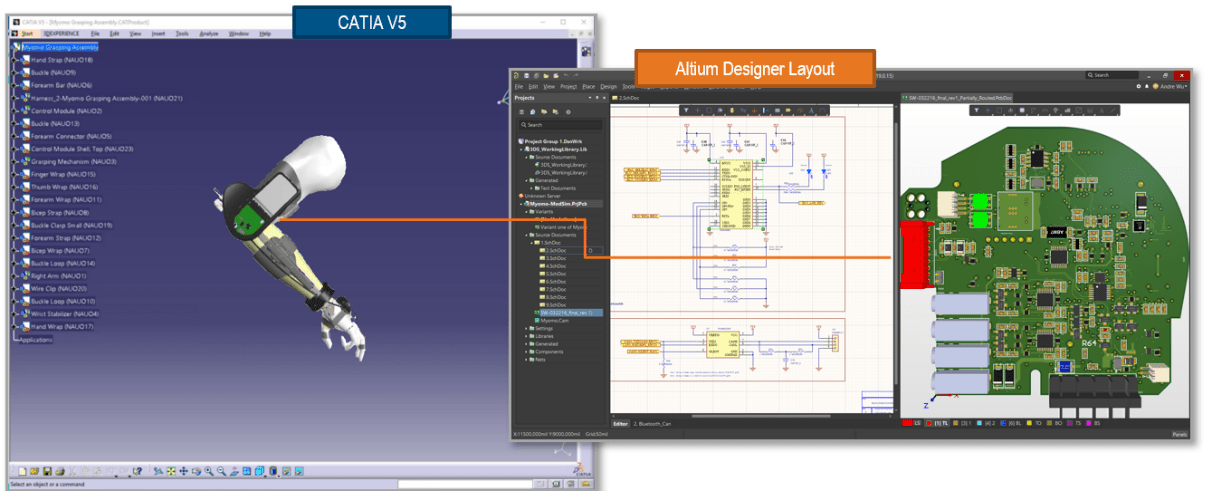Click Open file icon in CATIA toolbar

click(x=35, y=471)
